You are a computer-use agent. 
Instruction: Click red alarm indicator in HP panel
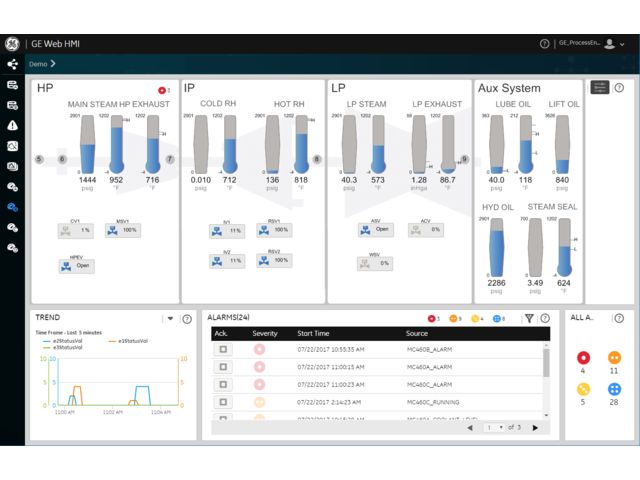[x=161, y=90]
